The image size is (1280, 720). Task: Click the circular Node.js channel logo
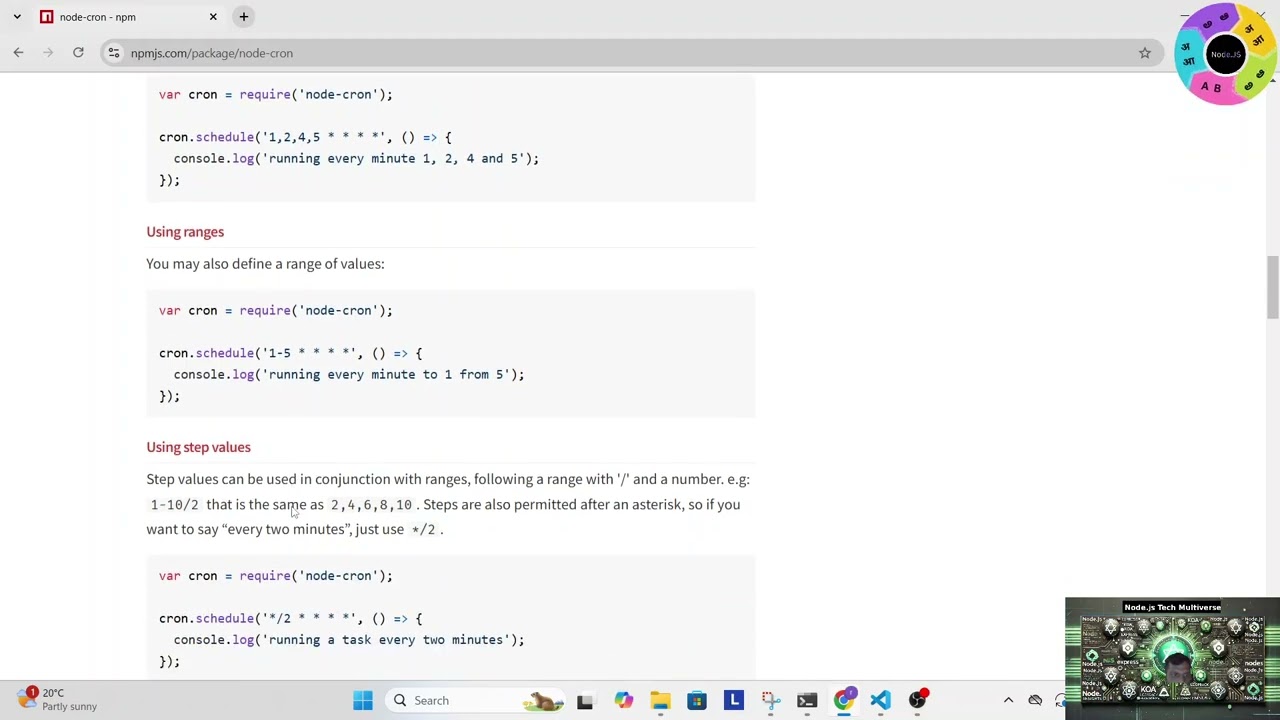1225,54
